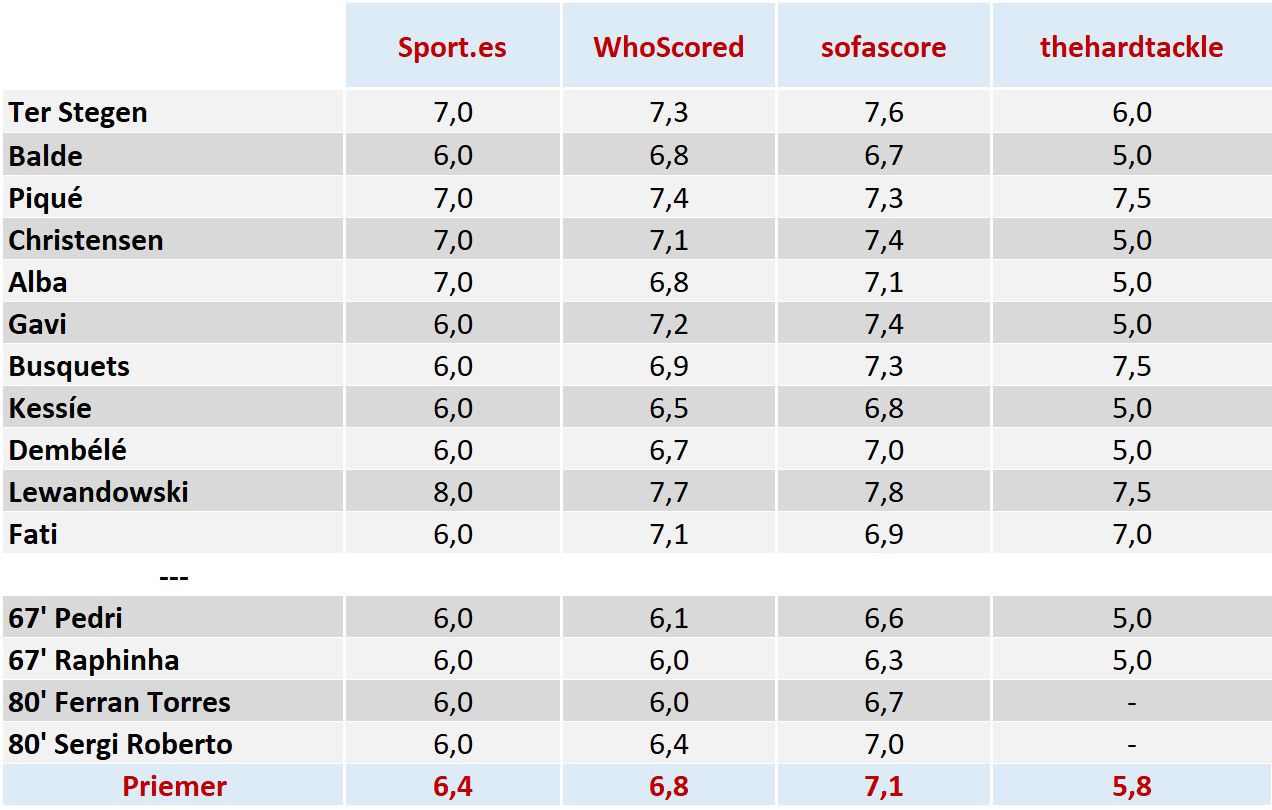This screenshot has height=810, width=1272.
Task: Select the Dembélé name cell
Action: point(68,450)
